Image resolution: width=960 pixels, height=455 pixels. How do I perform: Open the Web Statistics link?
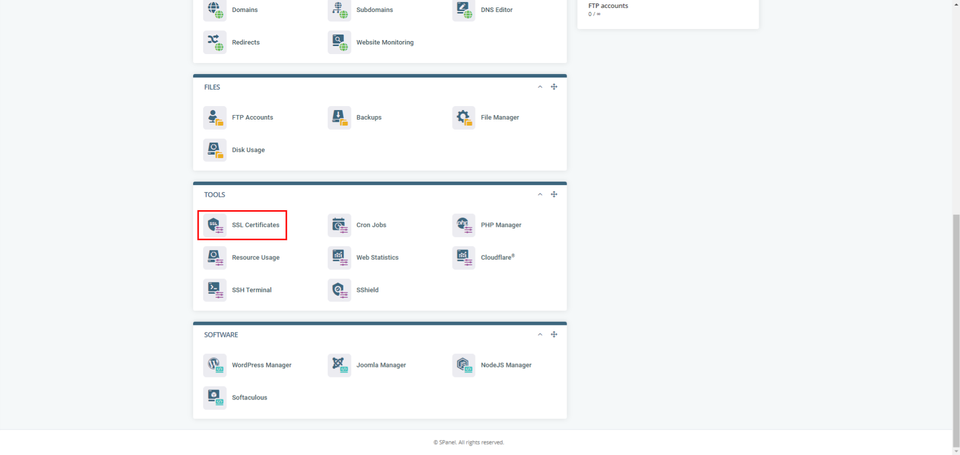377,258
